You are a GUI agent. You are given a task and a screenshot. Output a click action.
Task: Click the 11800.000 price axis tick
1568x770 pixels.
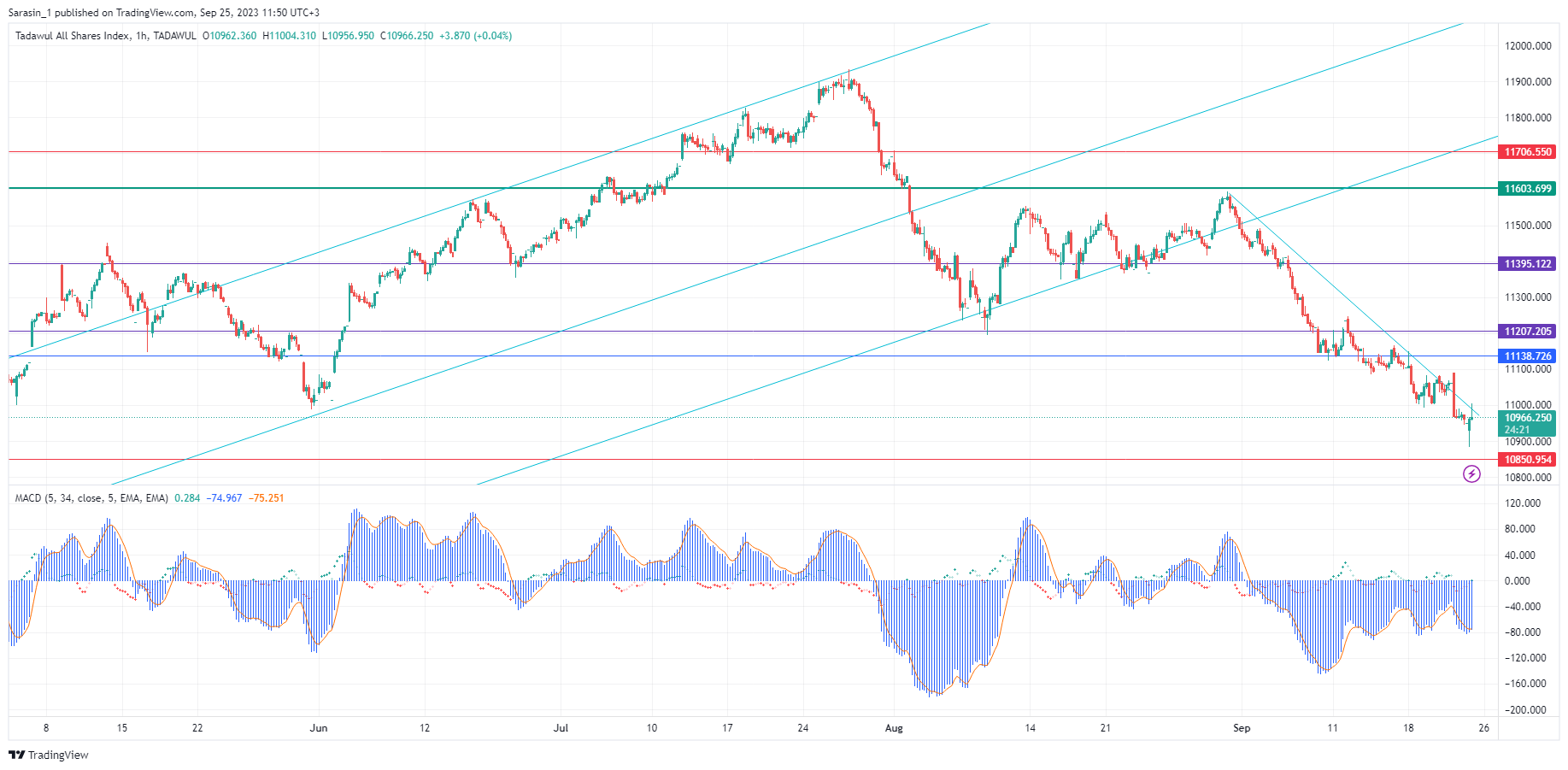tap(1528, 118)
